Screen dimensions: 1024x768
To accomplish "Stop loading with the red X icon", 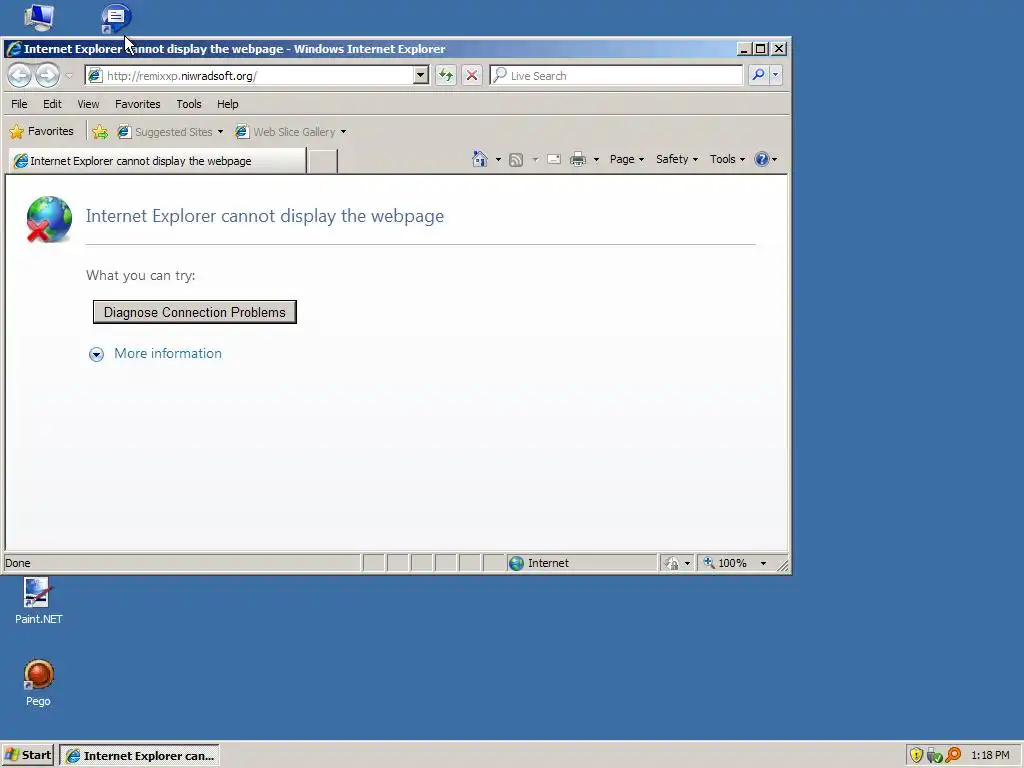I will tap(472, 76).
